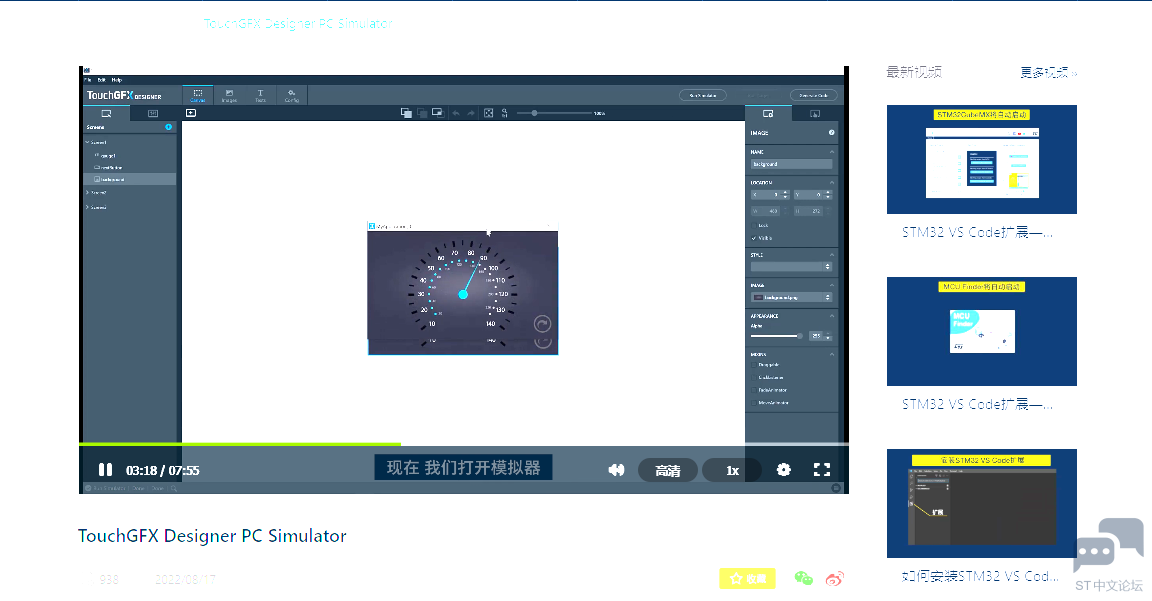Mute the video sound
Viewport: 1152px width, 601px height.
616,470
